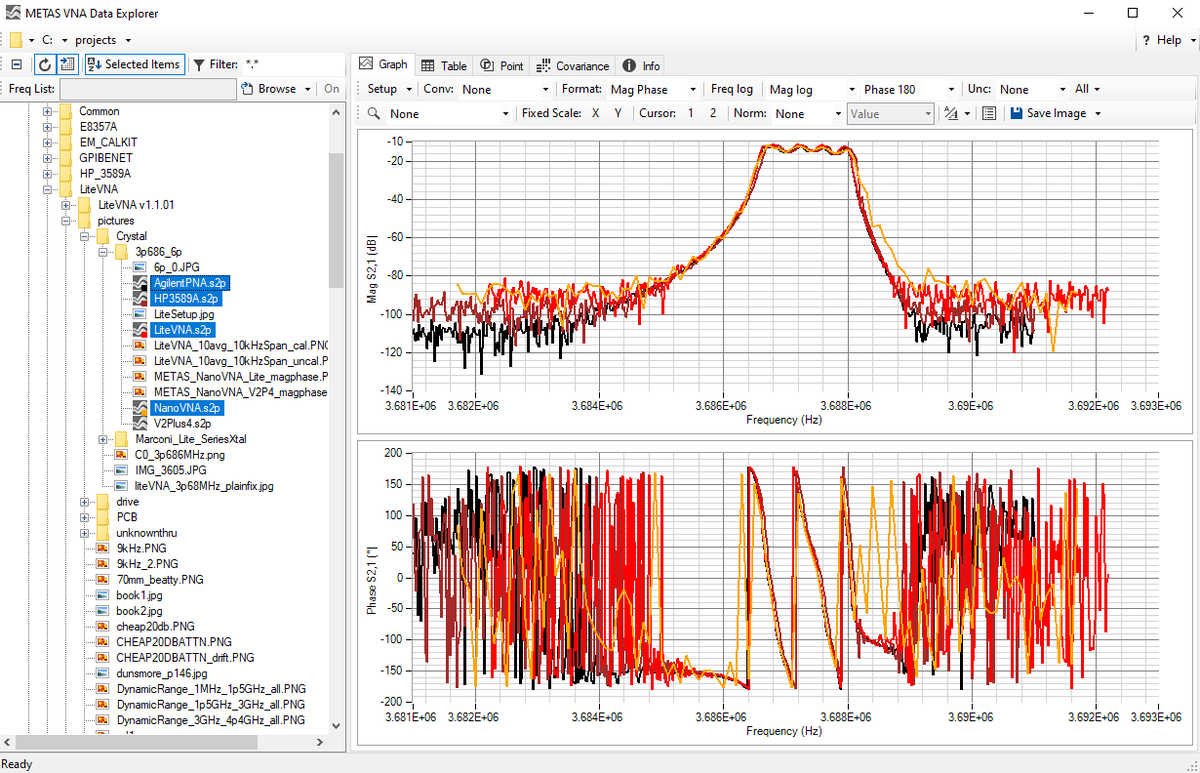
Task: Switch to the Graph tab
Action: tap(383, 64)
